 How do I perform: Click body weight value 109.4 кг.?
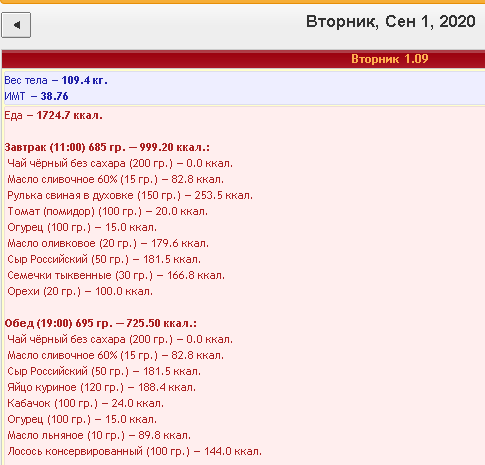[85, 80]
